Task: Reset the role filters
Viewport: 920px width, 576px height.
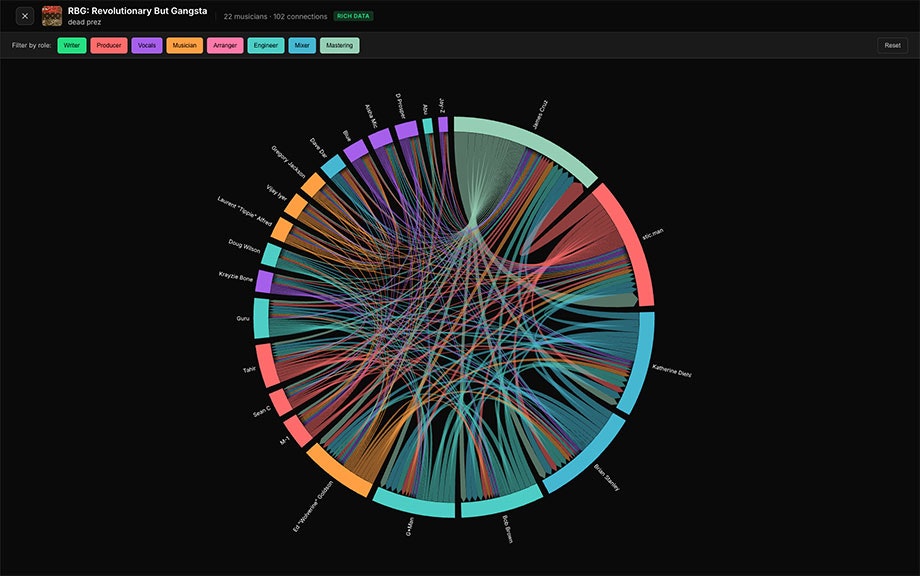Action: pyautogui.click(x=892, y=45)
